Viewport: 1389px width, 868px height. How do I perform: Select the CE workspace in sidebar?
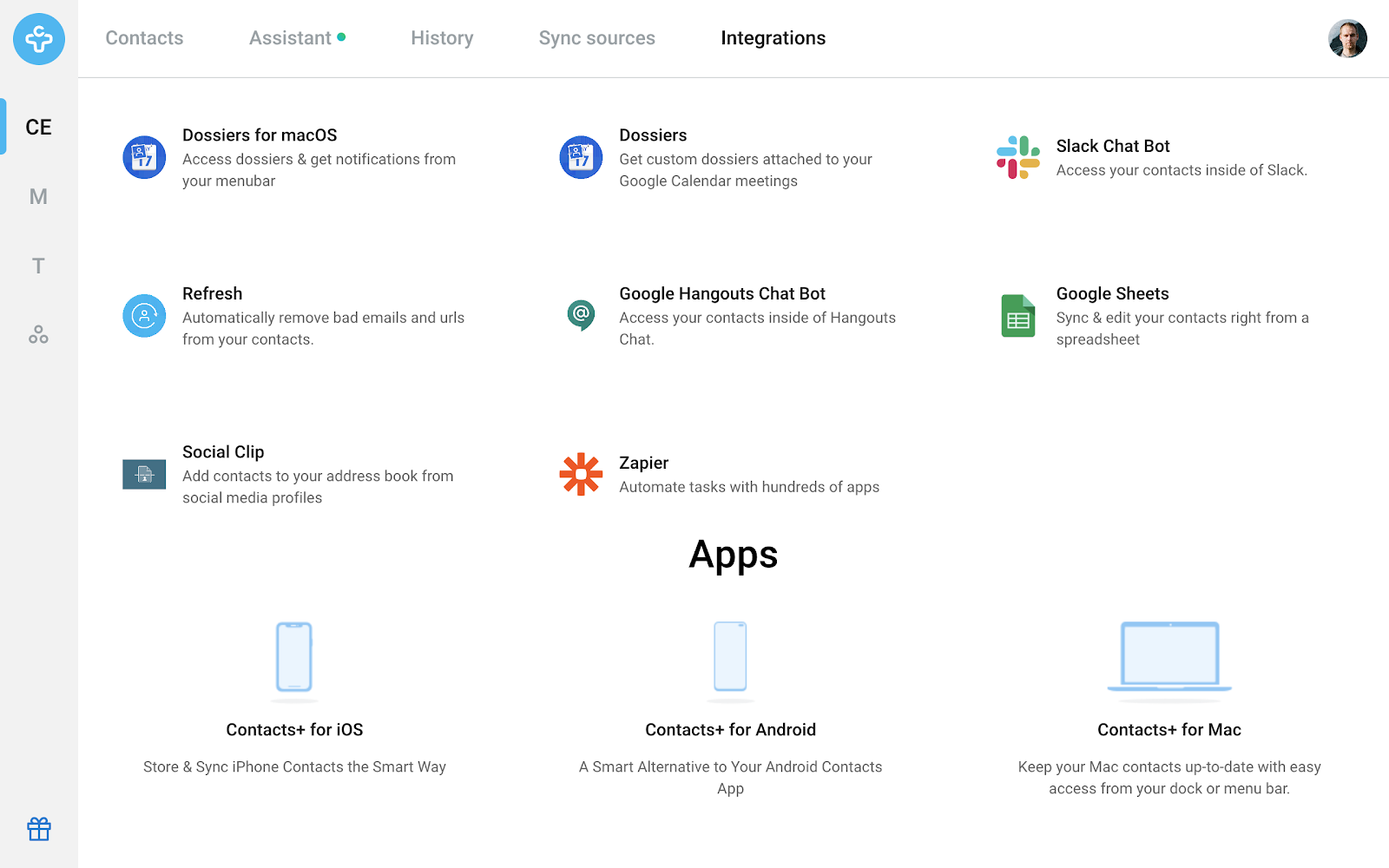[39, 127]
